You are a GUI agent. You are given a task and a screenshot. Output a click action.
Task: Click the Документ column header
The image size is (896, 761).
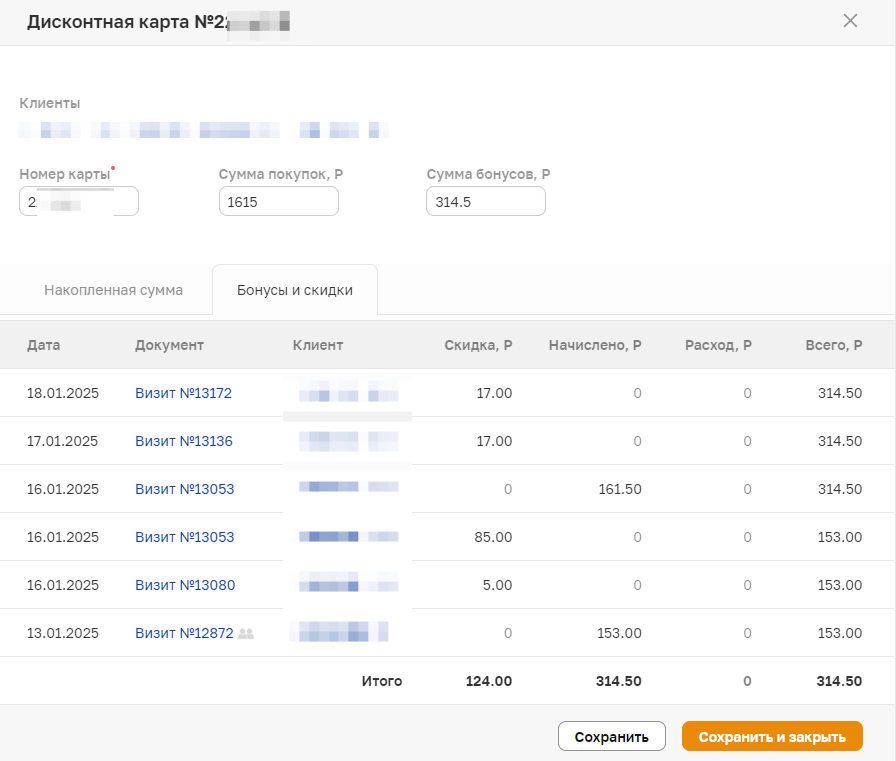pyautogui.click(x=169, y=345)
